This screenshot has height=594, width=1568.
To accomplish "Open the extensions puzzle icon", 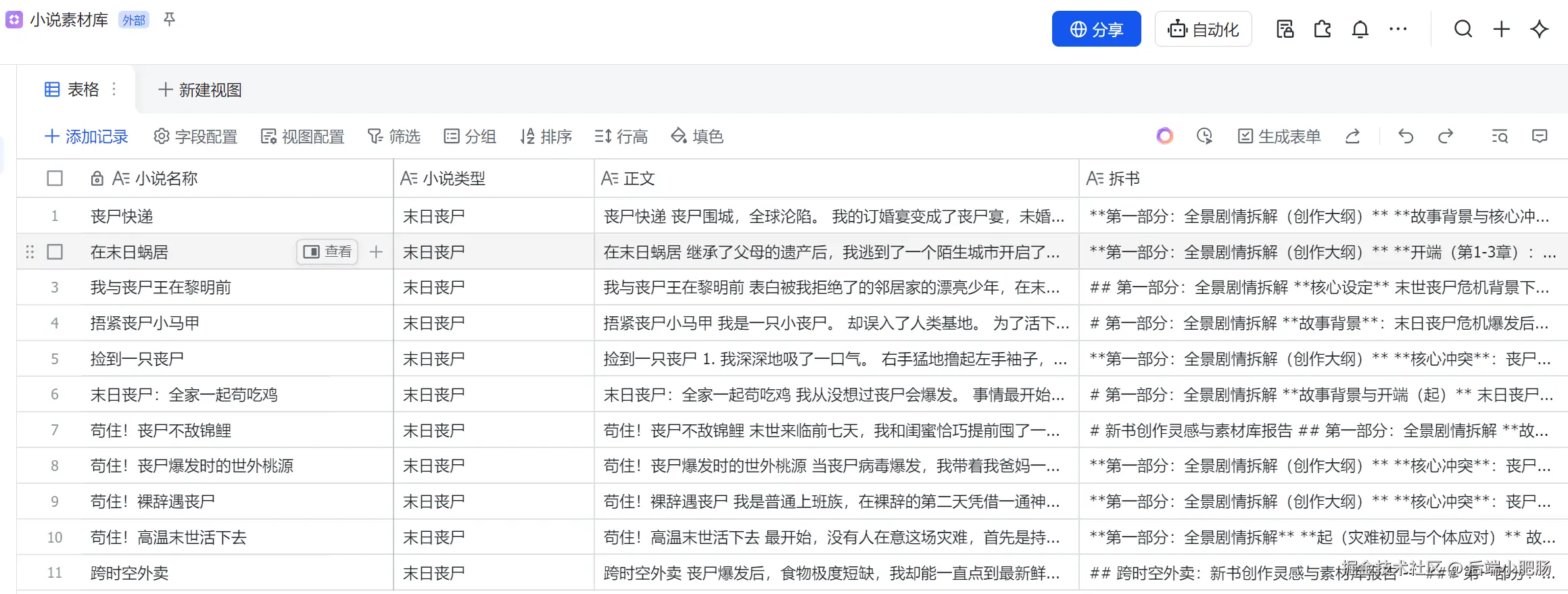I will point(1322,29).
